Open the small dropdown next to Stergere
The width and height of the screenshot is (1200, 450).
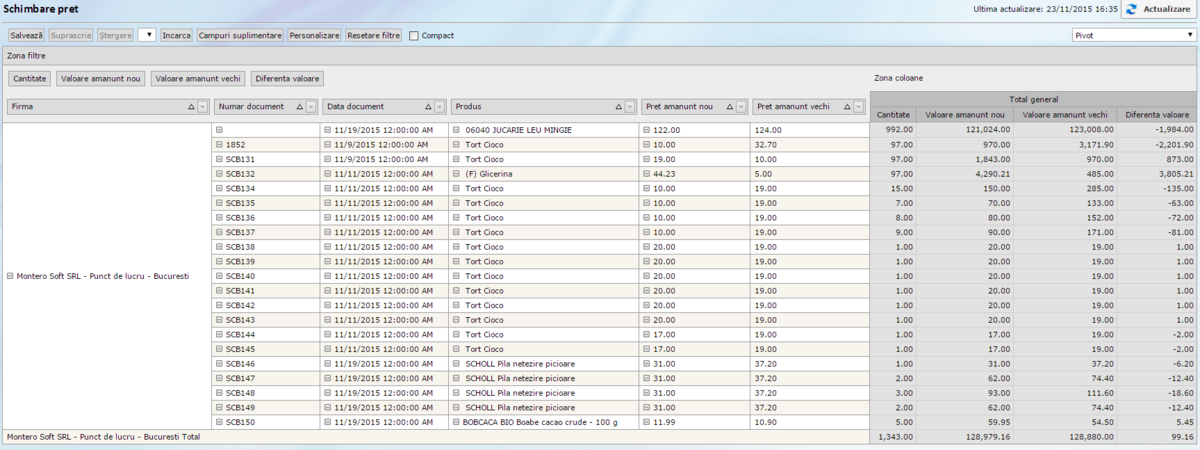coord(147,35)
